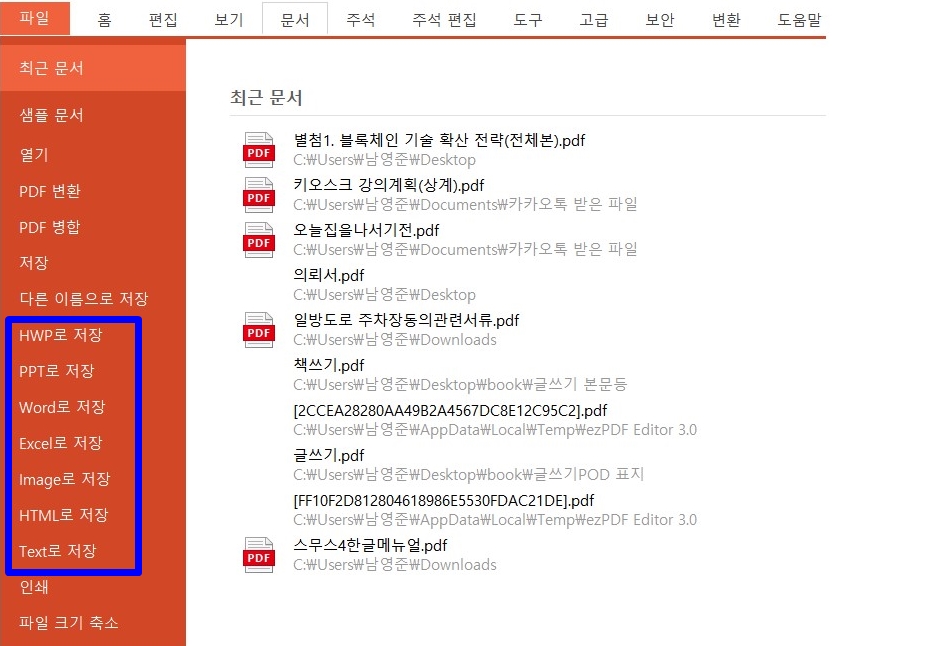Select the 변환 ribbon tab
Image resolution: width=932 pixels, height=646 pixels.
pos(726,18)
